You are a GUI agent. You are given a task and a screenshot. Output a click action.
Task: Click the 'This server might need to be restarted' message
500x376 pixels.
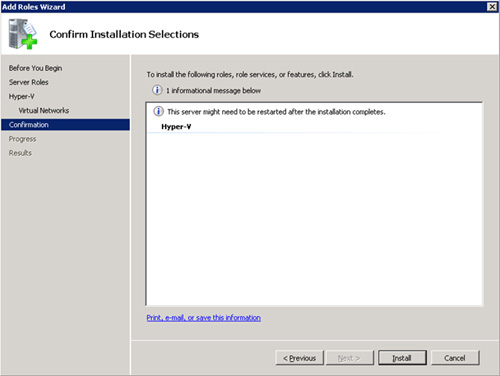pos(276,112)
